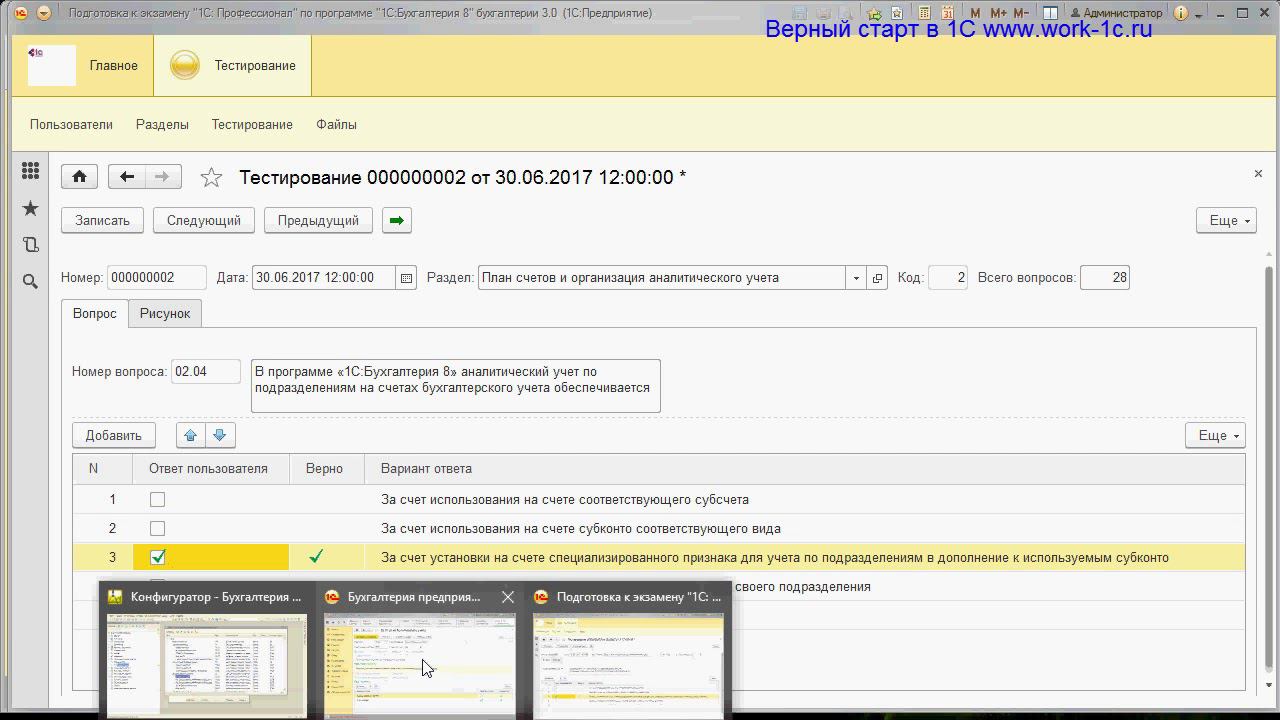Open the Favorites star in the sidebar
The image size is (1280, 720).
pos(30,208)
